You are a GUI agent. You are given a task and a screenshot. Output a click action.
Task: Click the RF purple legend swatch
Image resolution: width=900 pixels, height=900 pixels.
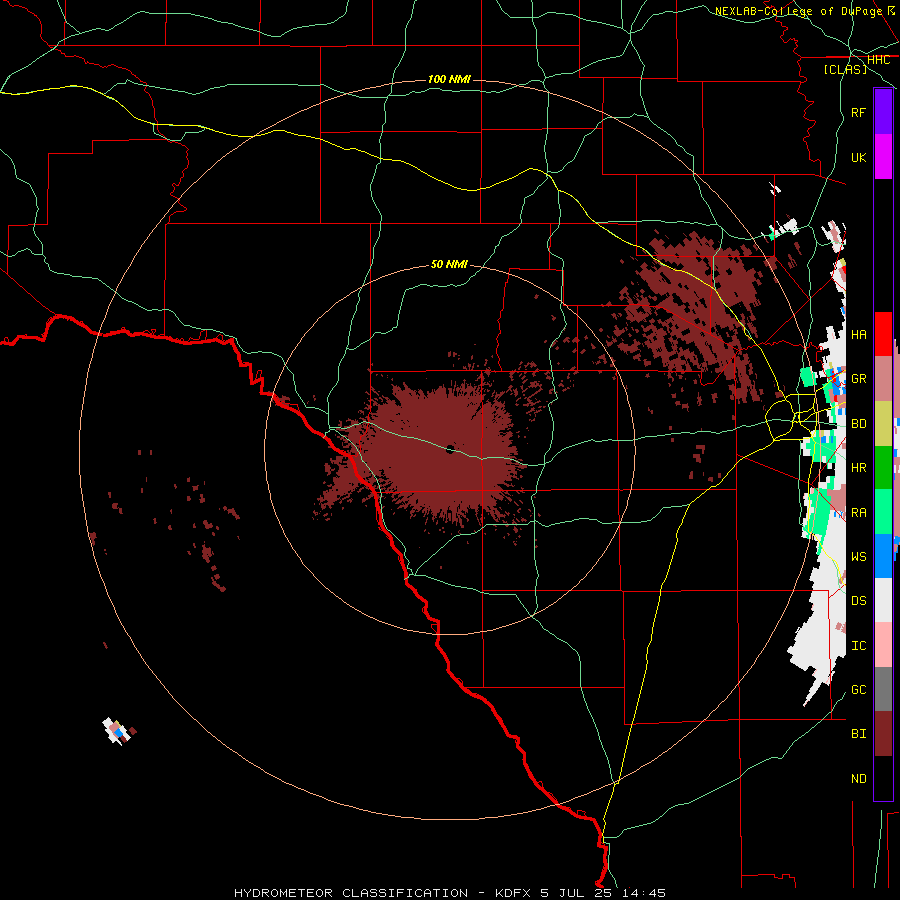[883, 112]
